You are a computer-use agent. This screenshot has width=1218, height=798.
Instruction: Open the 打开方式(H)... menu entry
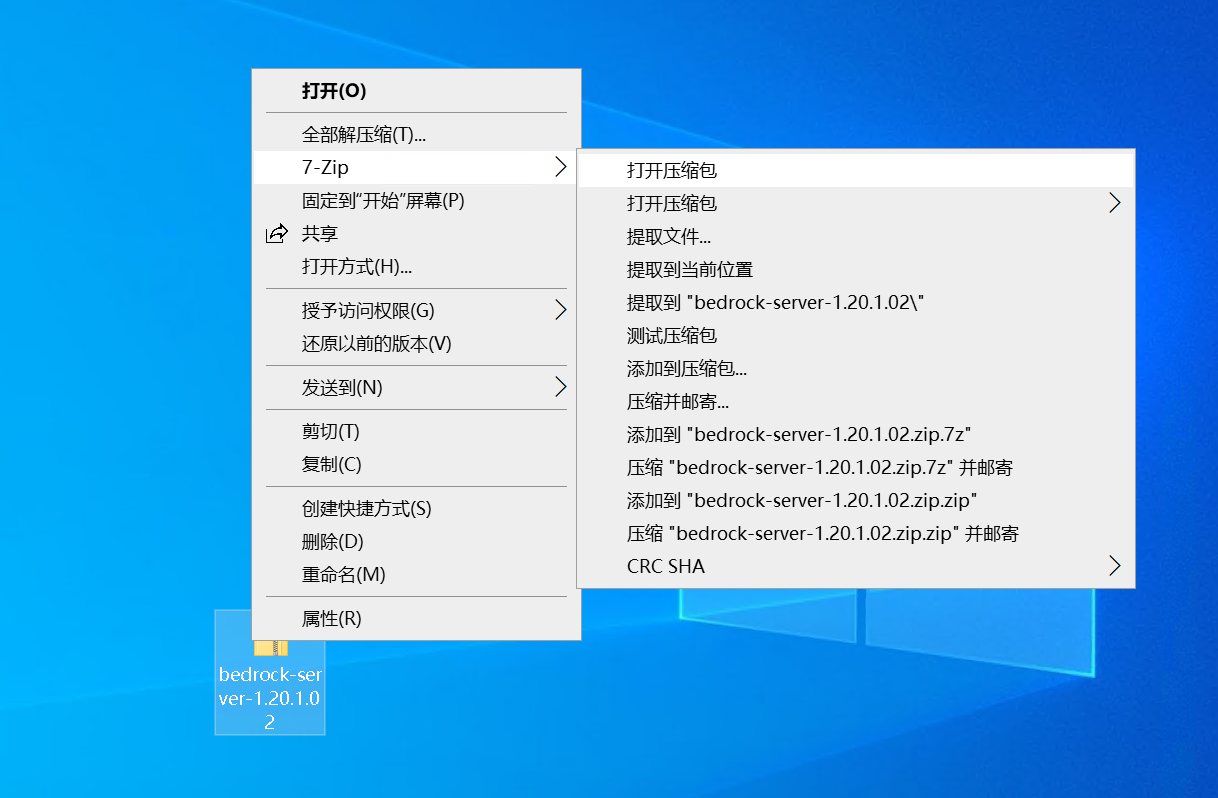[x=356, y=267]
